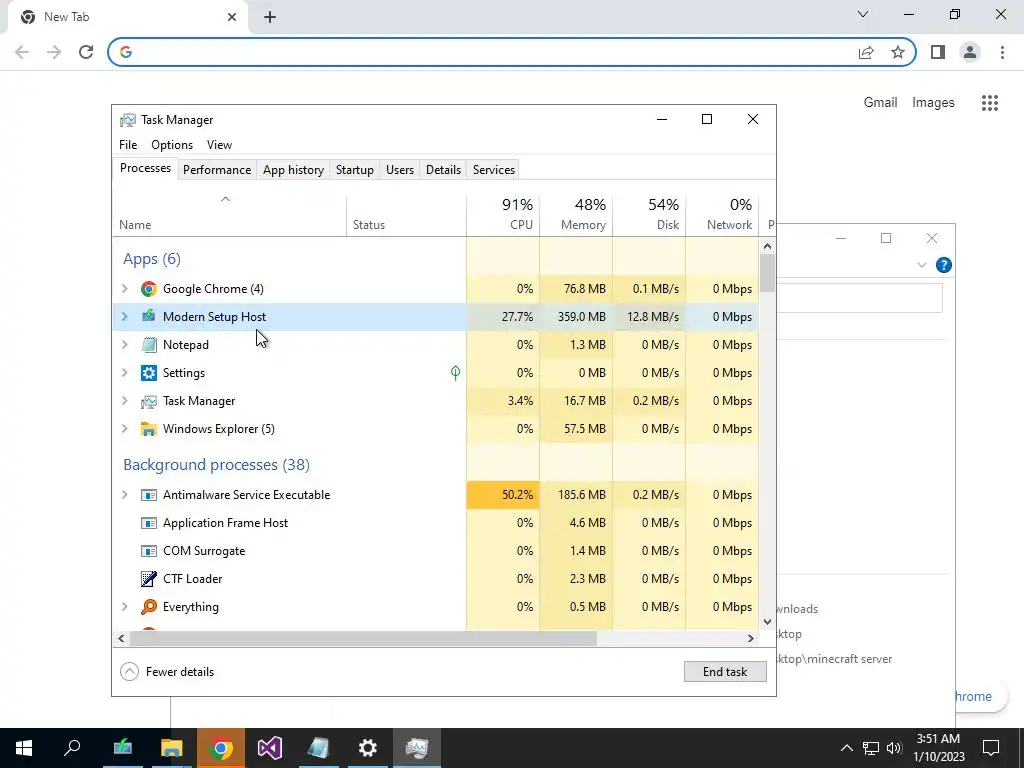1024x768 pixels.
Task: Bookmark this tab with the star icon
Action: point(898,52)
